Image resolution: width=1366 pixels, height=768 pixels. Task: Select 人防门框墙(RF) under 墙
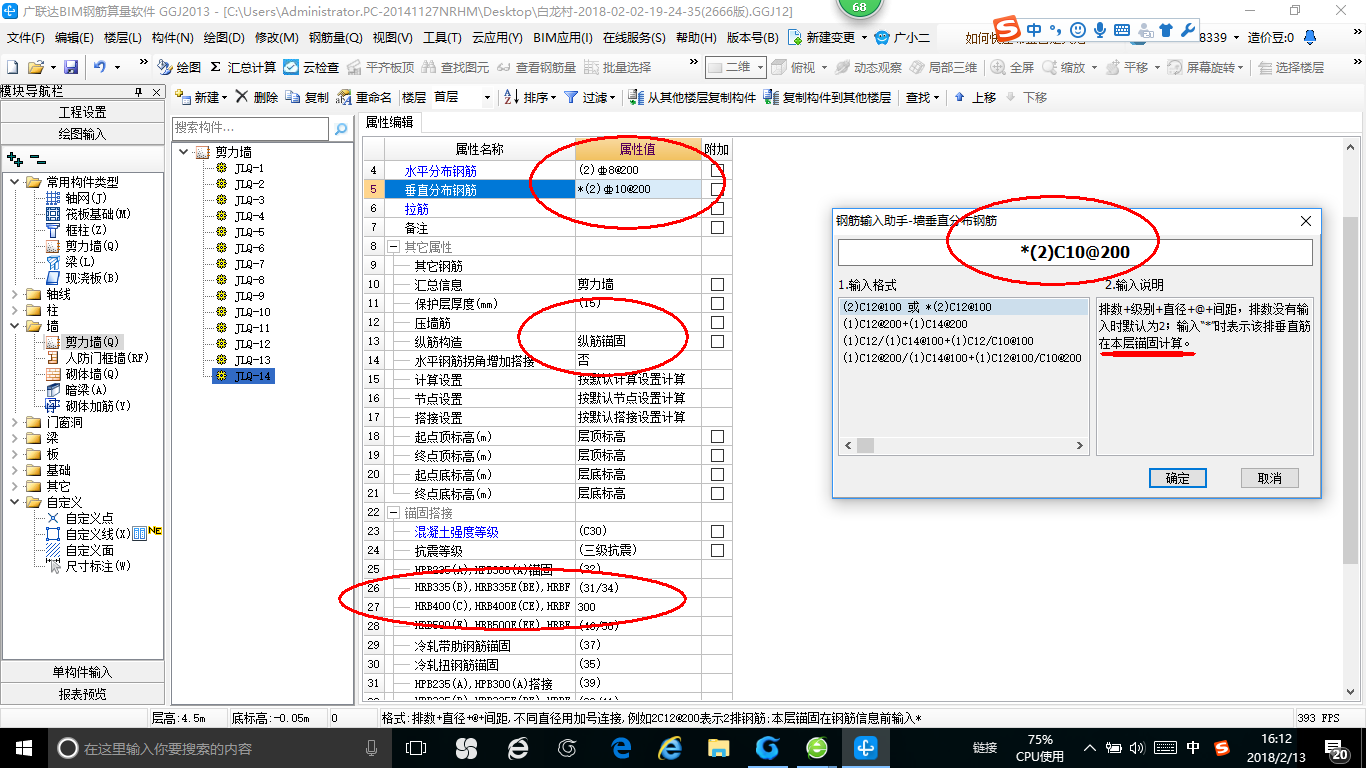[96, 358]
